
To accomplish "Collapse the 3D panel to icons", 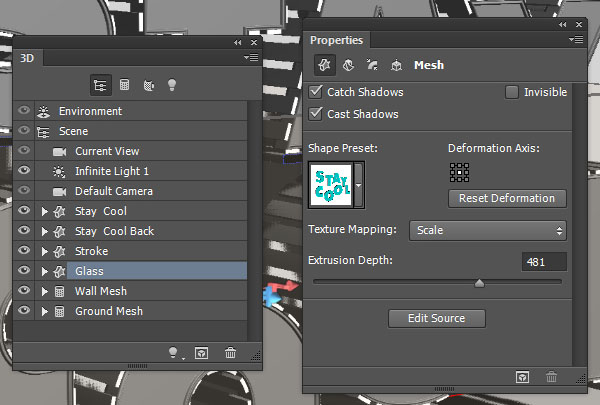I will click(238, 42).
